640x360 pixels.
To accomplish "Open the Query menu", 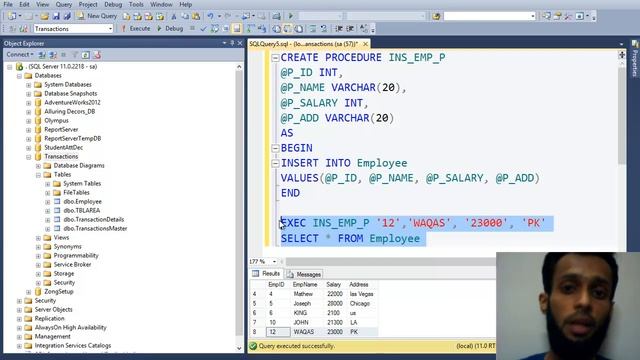I will click(64, 4).
